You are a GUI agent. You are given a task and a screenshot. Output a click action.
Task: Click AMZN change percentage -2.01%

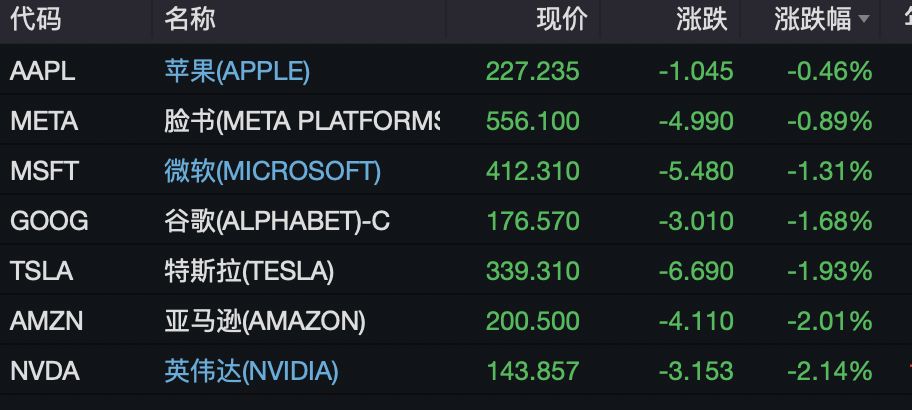[x=829, y=321]
